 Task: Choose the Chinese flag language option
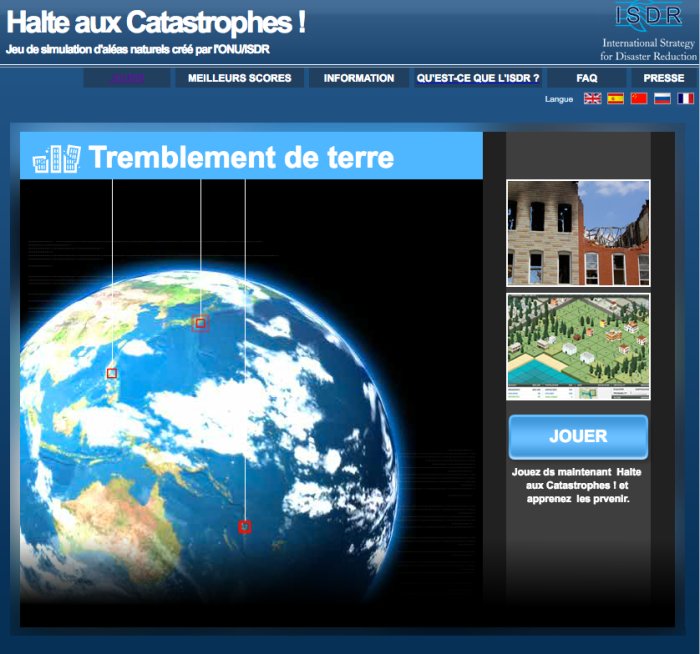pos(639,99)
